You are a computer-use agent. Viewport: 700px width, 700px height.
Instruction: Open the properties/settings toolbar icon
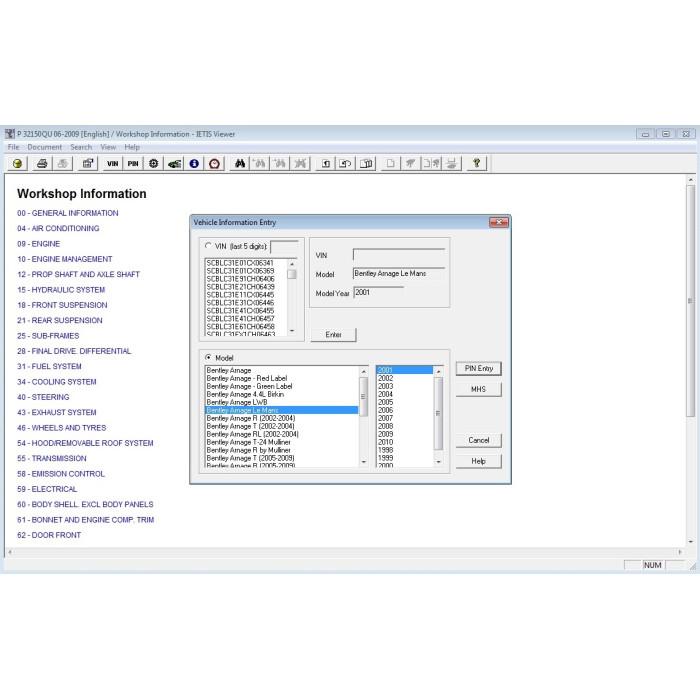[88, 164]
